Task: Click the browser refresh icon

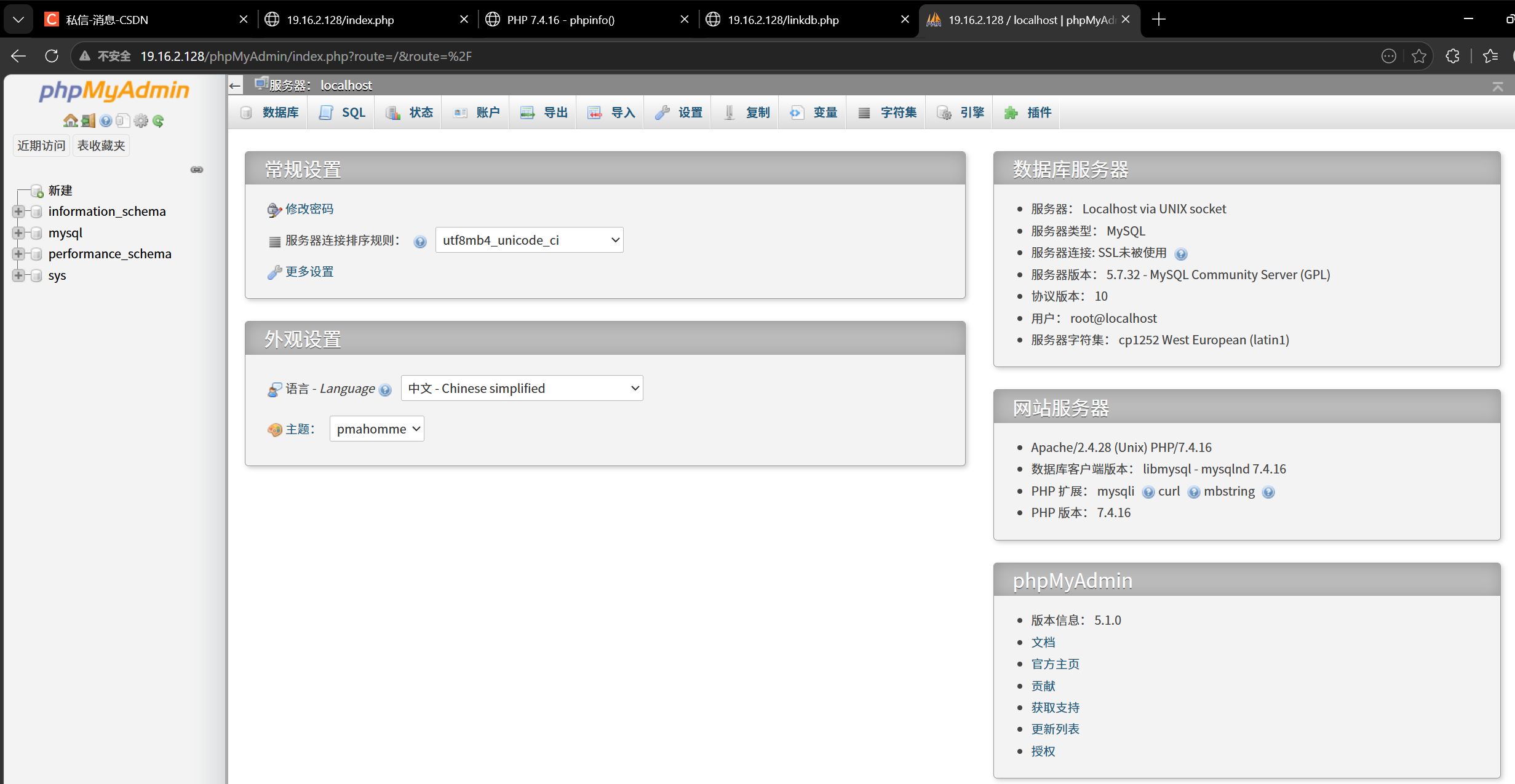Action: tap(52, 56)
